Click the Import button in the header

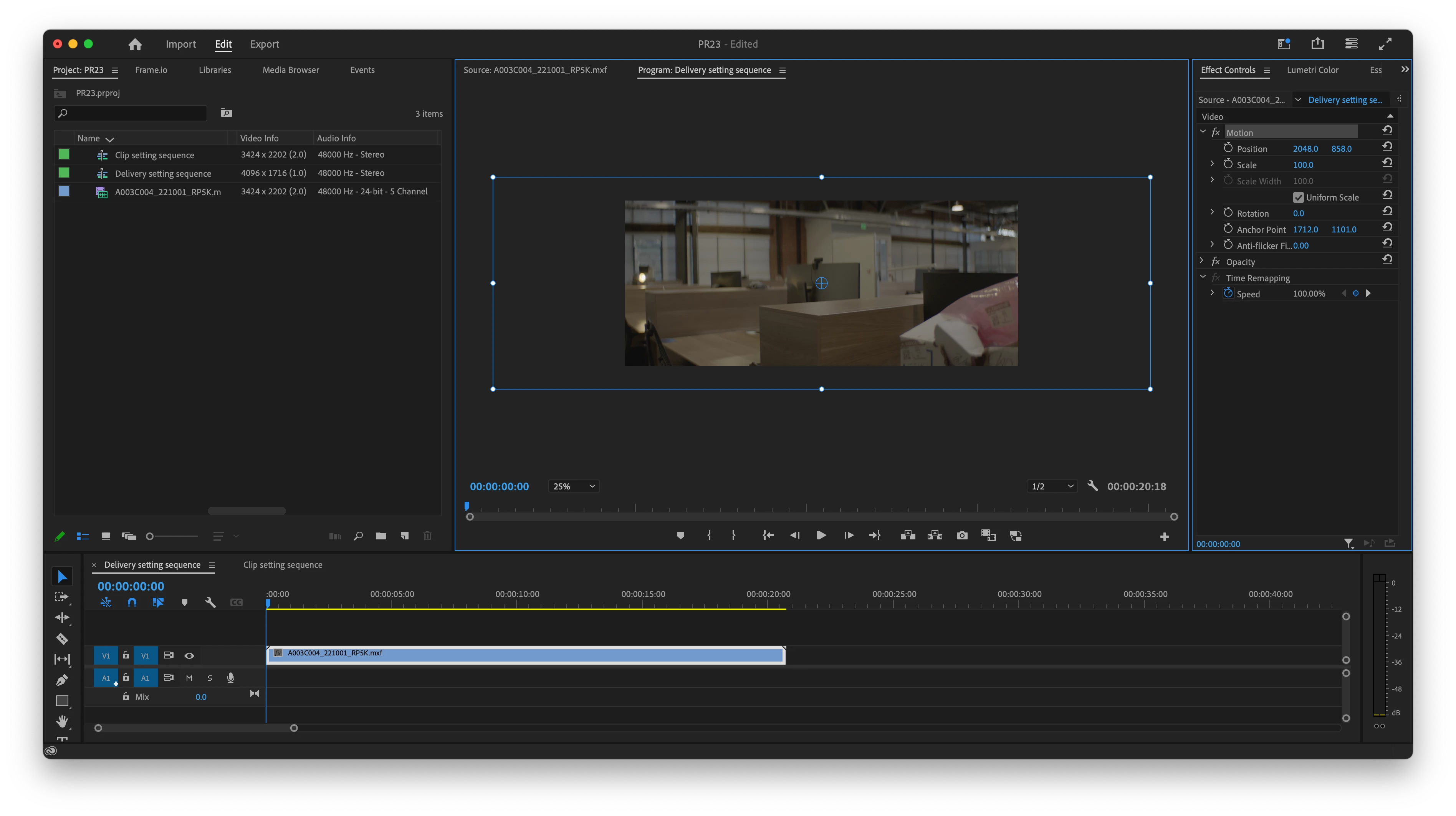180,44
